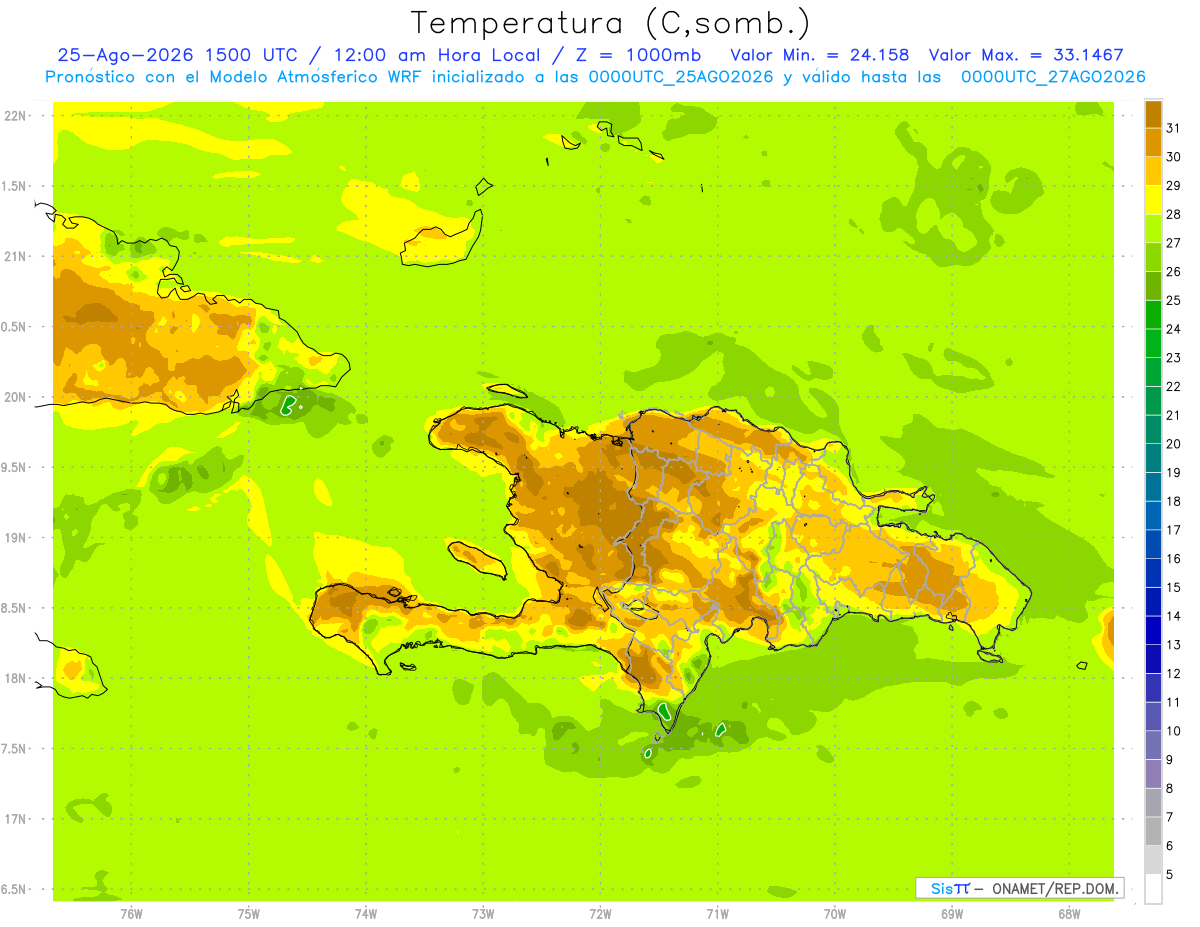Pick the orange swatch between 30 and 31
The image size is (1200, 927).
tap(1153, 142)
